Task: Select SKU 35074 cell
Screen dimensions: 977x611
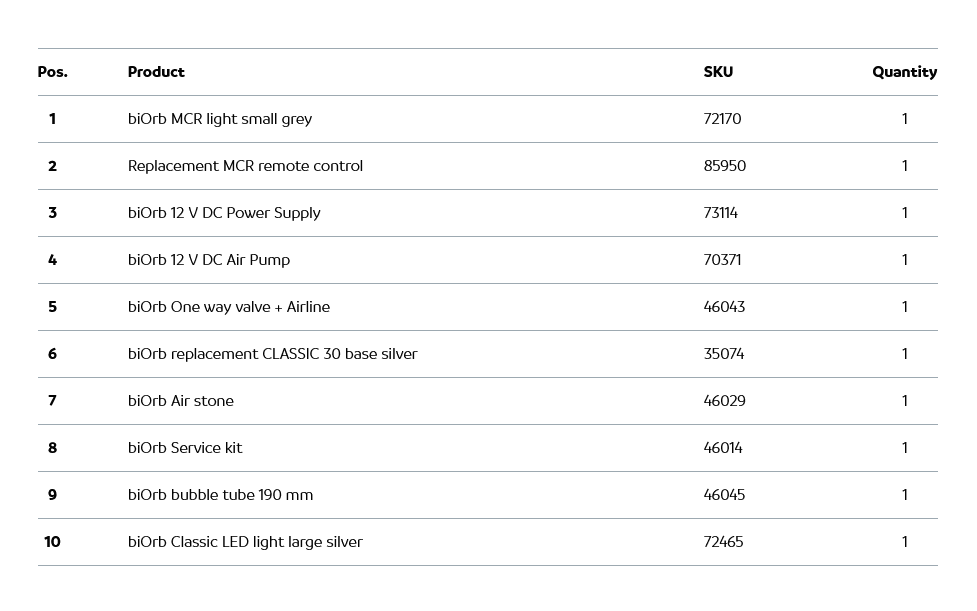Action: point(723,354)
